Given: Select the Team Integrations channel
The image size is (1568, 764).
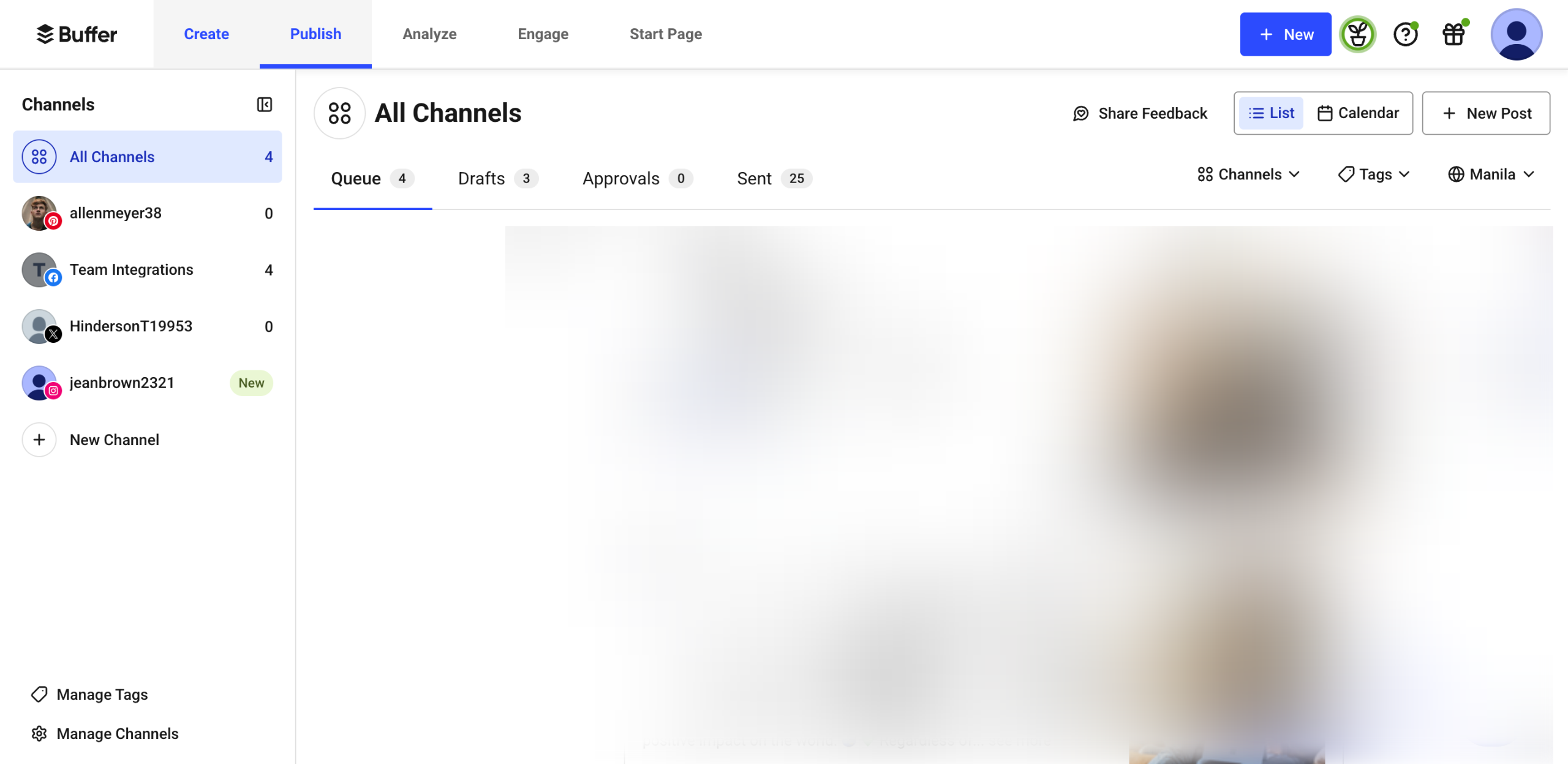Looking at the screenshot, I should [x=131, y=270].
